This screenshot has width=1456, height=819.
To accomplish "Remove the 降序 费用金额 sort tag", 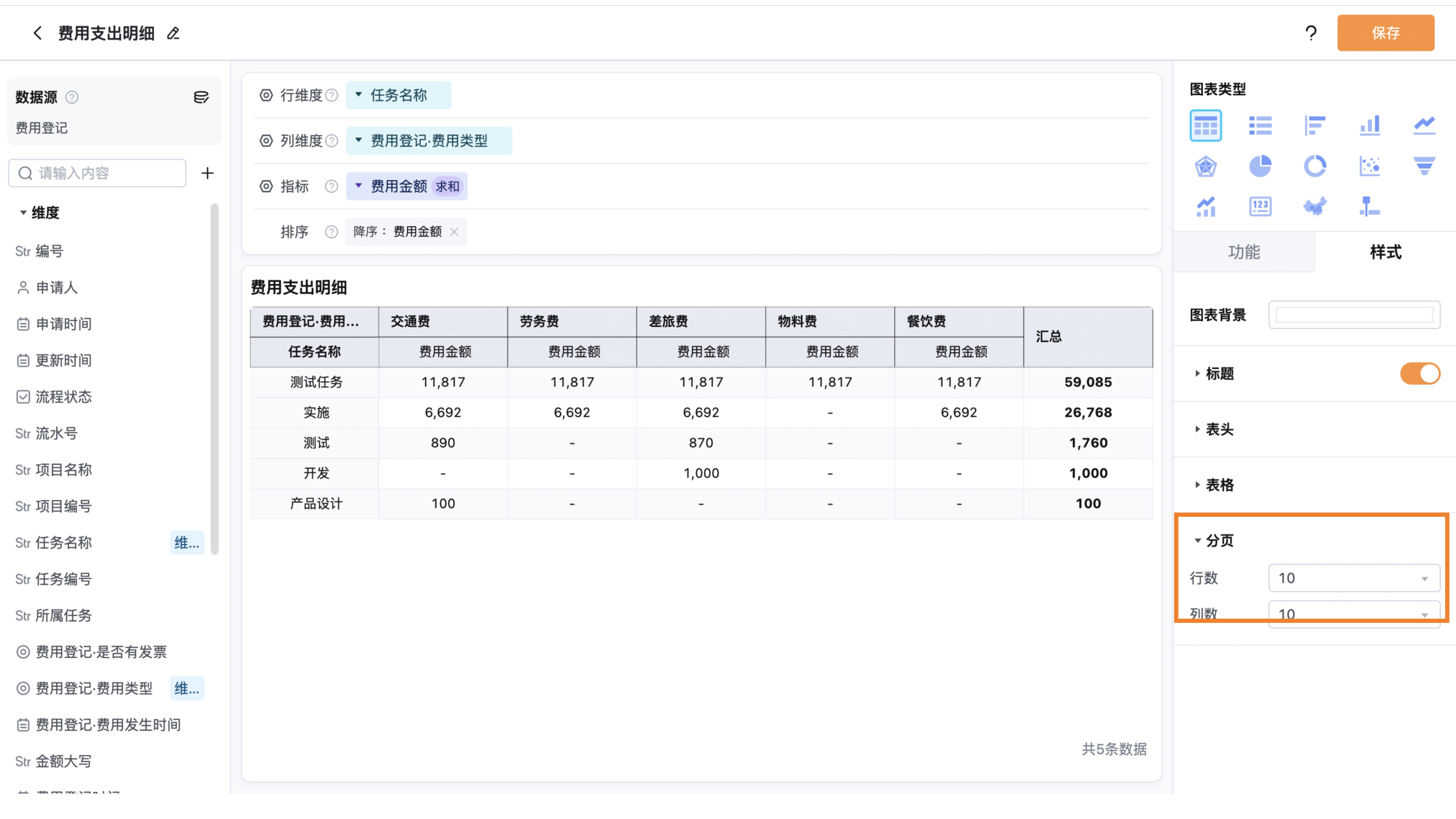I will click(454, 232).
